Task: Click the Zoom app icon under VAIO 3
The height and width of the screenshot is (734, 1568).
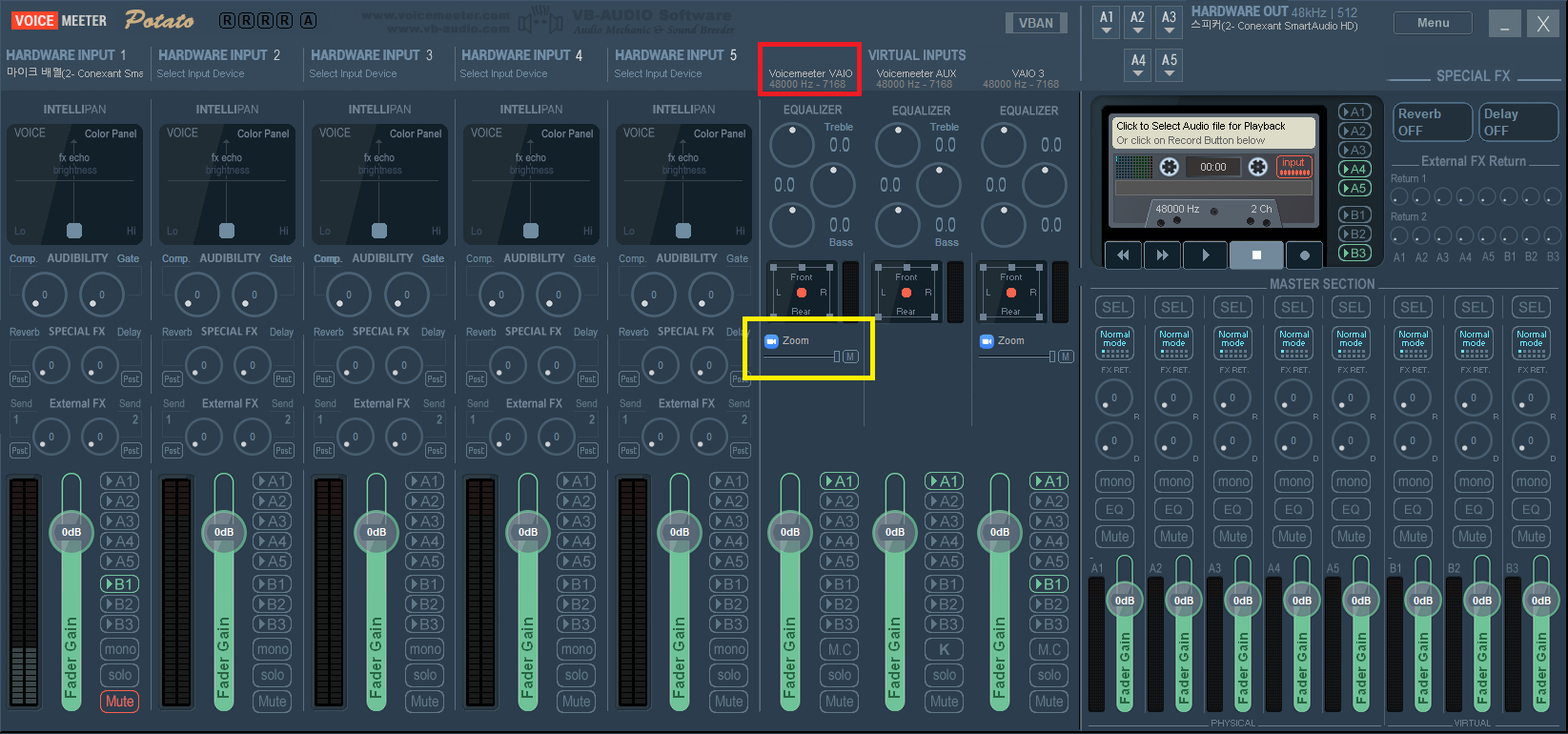Action: (x=988, y=340)
